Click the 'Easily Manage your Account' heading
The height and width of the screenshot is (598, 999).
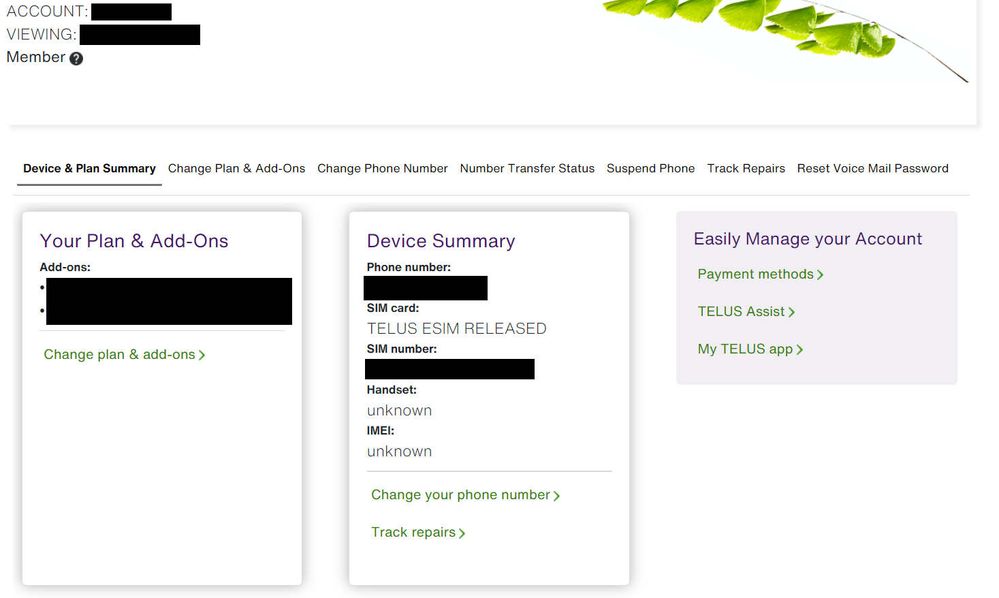click(x=807, y=239)
